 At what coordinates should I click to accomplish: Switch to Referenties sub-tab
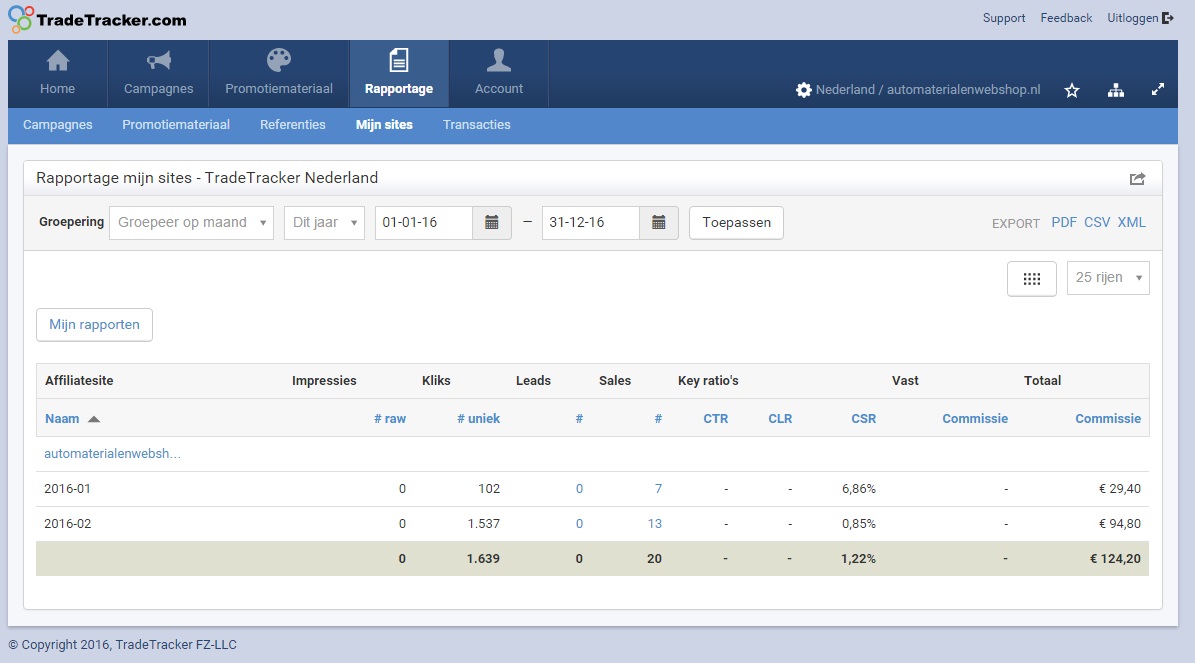pyautogui.click(x=293, y=125)
